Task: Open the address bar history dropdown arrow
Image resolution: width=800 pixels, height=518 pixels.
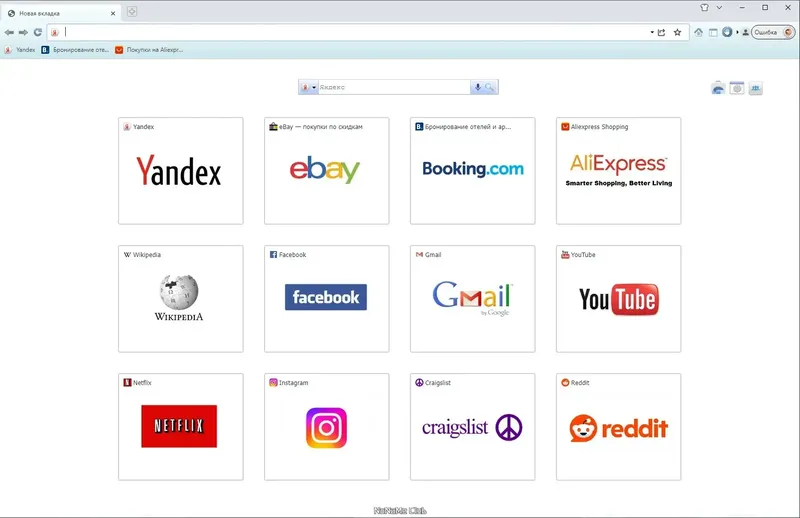Action: 652,32
